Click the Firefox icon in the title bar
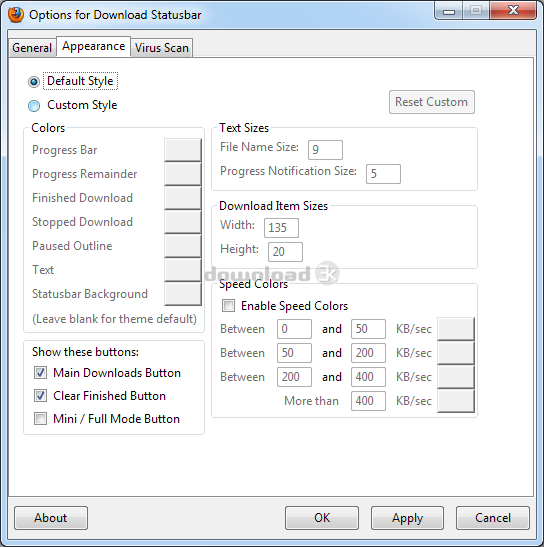The width and height of the screenshot is (544, 547). (15, 15)
